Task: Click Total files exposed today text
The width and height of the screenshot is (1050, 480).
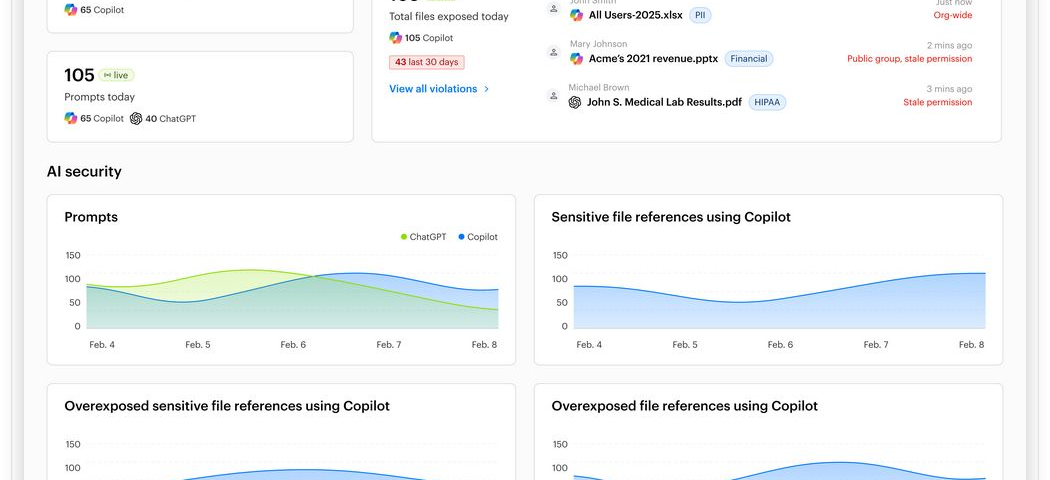Action: coord(449,17)
